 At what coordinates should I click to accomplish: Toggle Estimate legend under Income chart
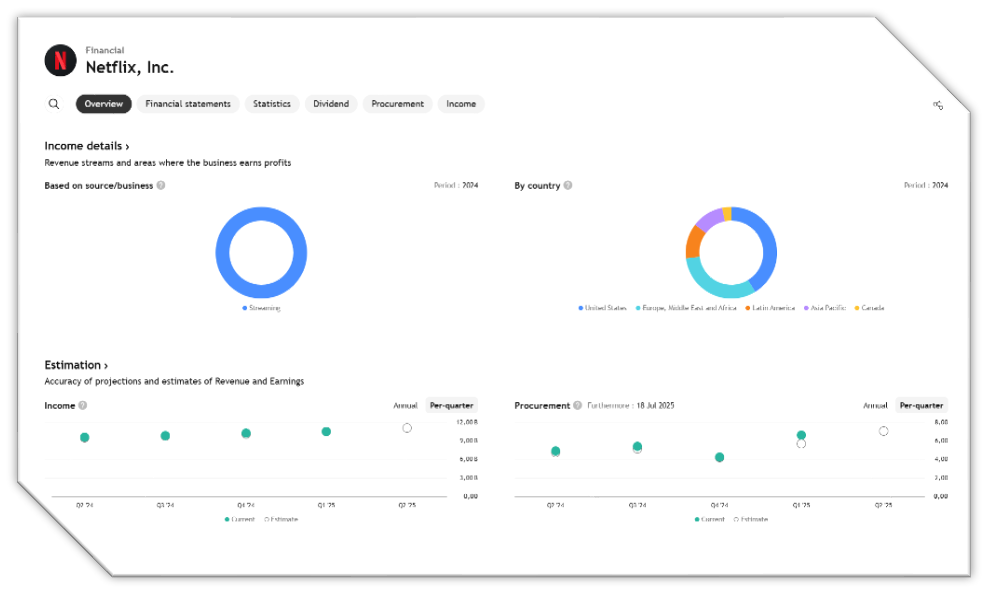pos(281,520)
